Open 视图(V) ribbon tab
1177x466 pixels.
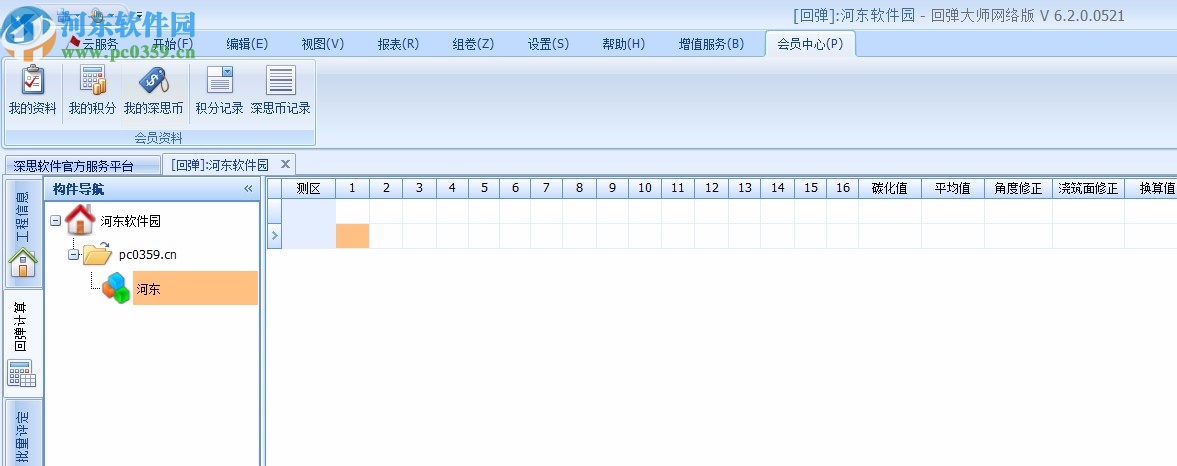pos(323,44)
